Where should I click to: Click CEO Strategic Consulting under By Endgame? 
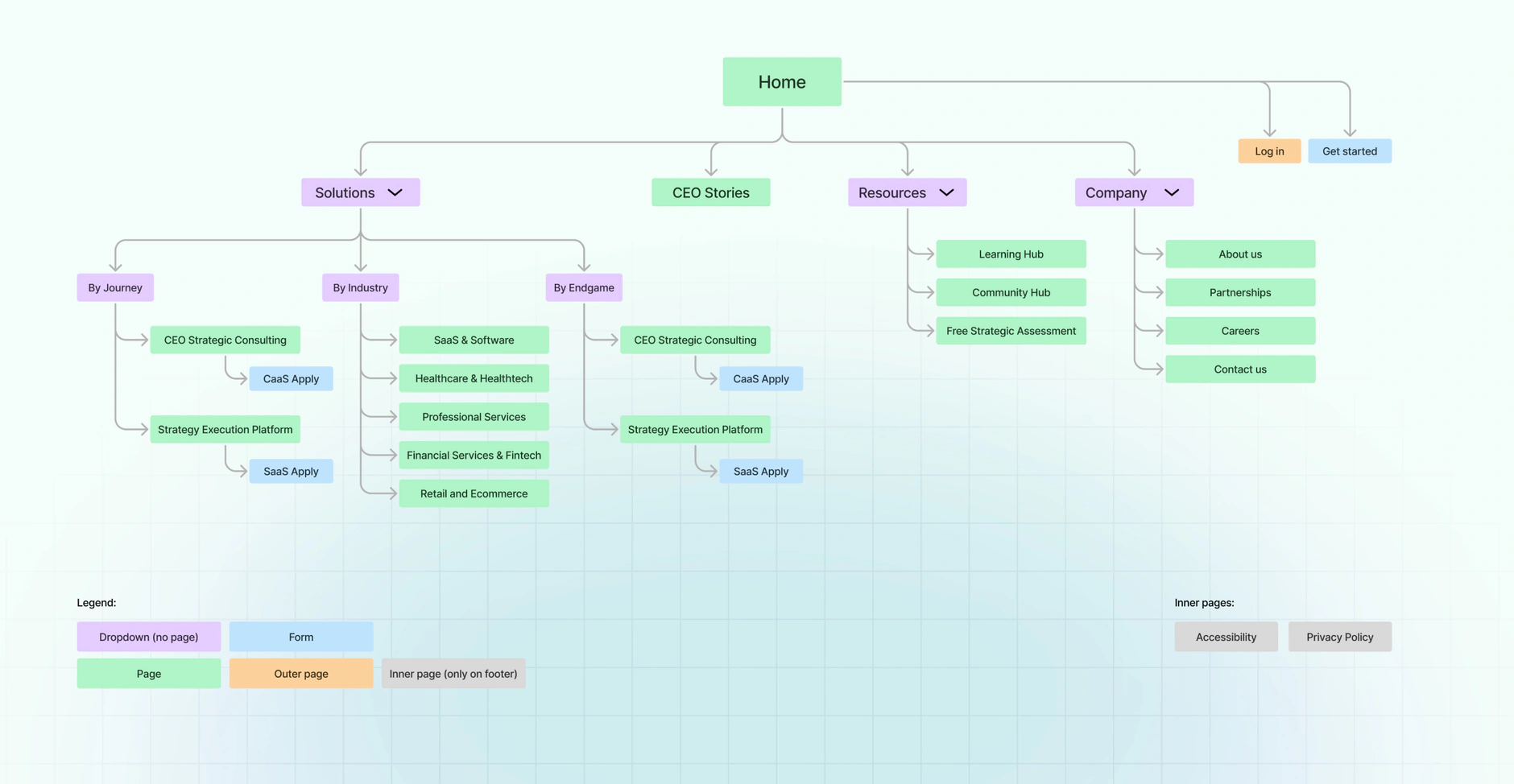695,340
